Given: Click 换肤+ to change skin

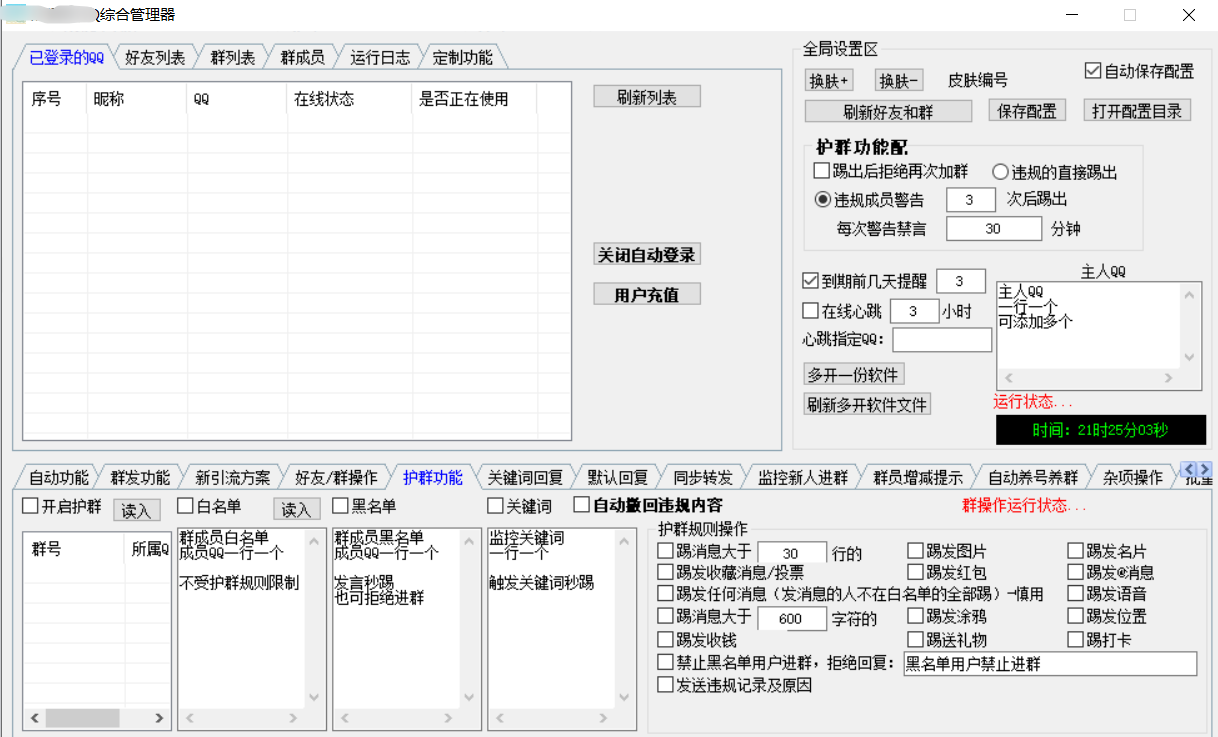Looking at the screenshot, I should click(829, 81).
